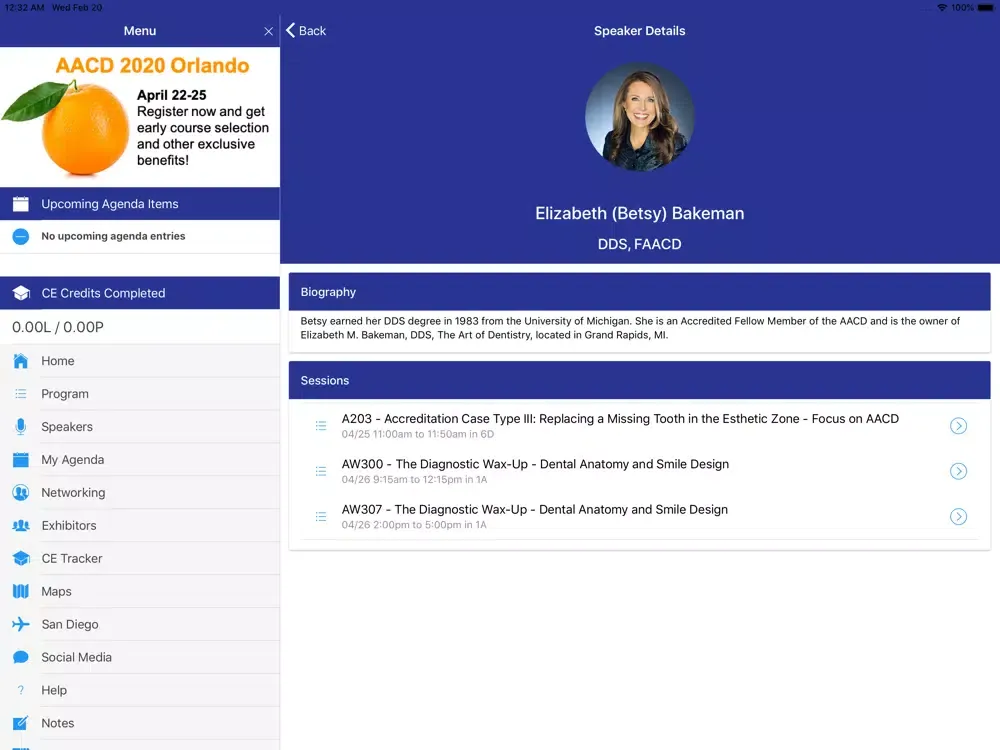Tap Elizabeth Bakeman's profile photo

coord(639,117)
